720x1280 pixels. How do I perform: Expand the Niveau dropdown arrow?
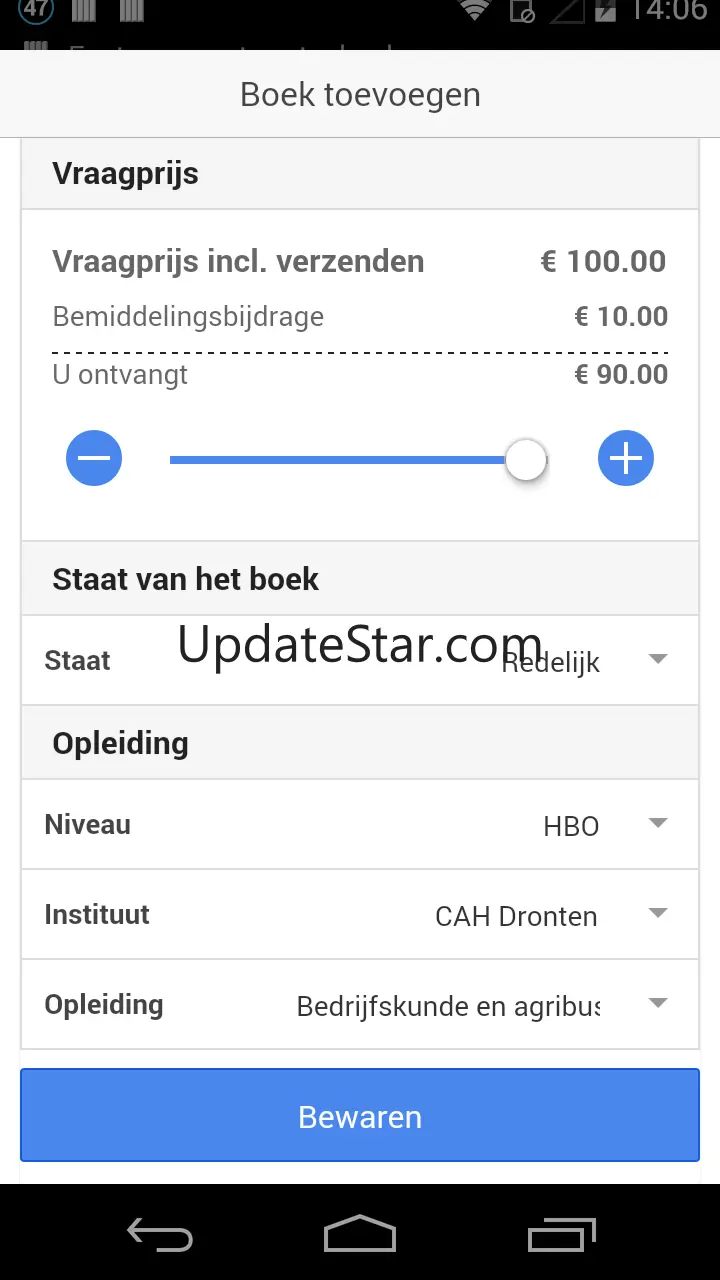pyautogui.click(x=657, y=823)
